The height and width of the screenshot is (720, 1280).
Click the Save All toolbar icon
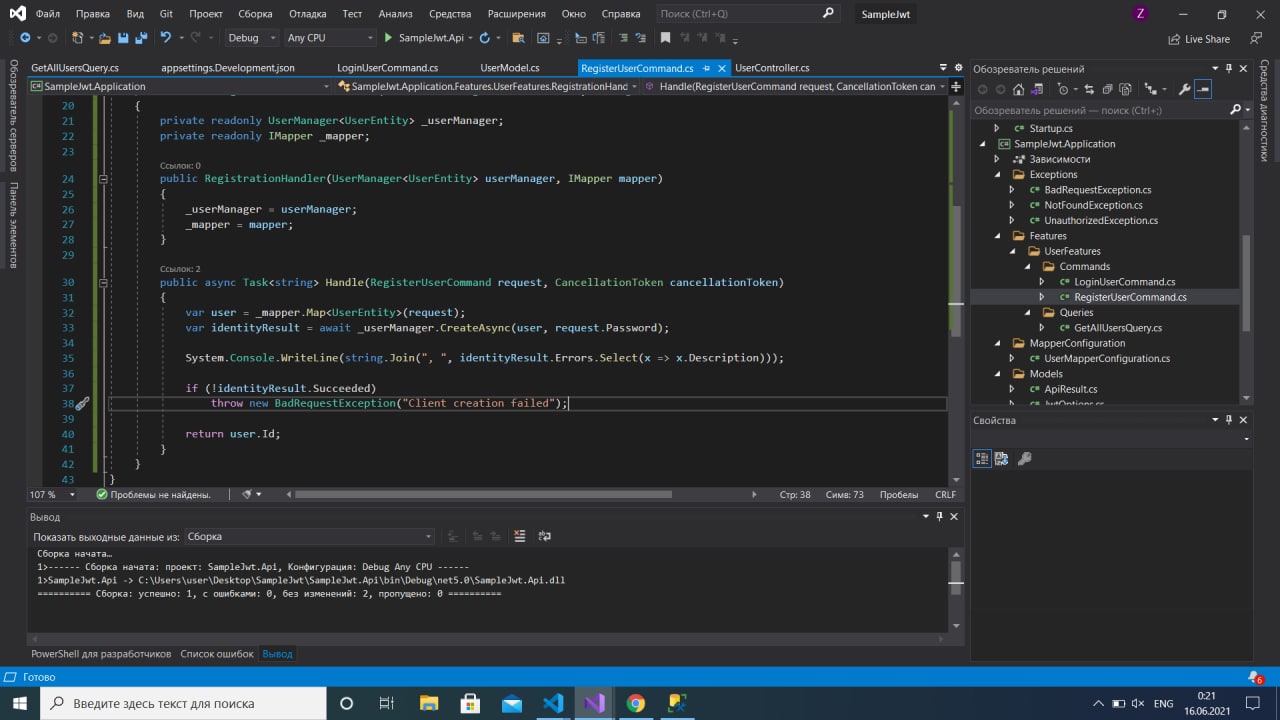pos(139,38)
